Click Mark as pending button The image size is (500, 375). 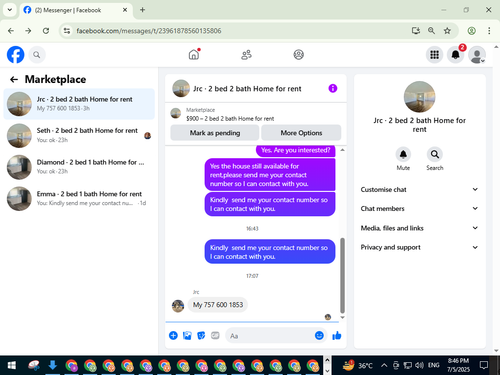(215, 133)
